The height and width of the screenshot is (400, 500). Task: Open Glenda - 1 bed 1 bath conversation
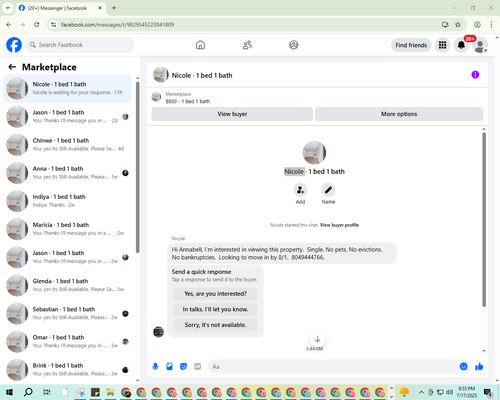point(67,285)
